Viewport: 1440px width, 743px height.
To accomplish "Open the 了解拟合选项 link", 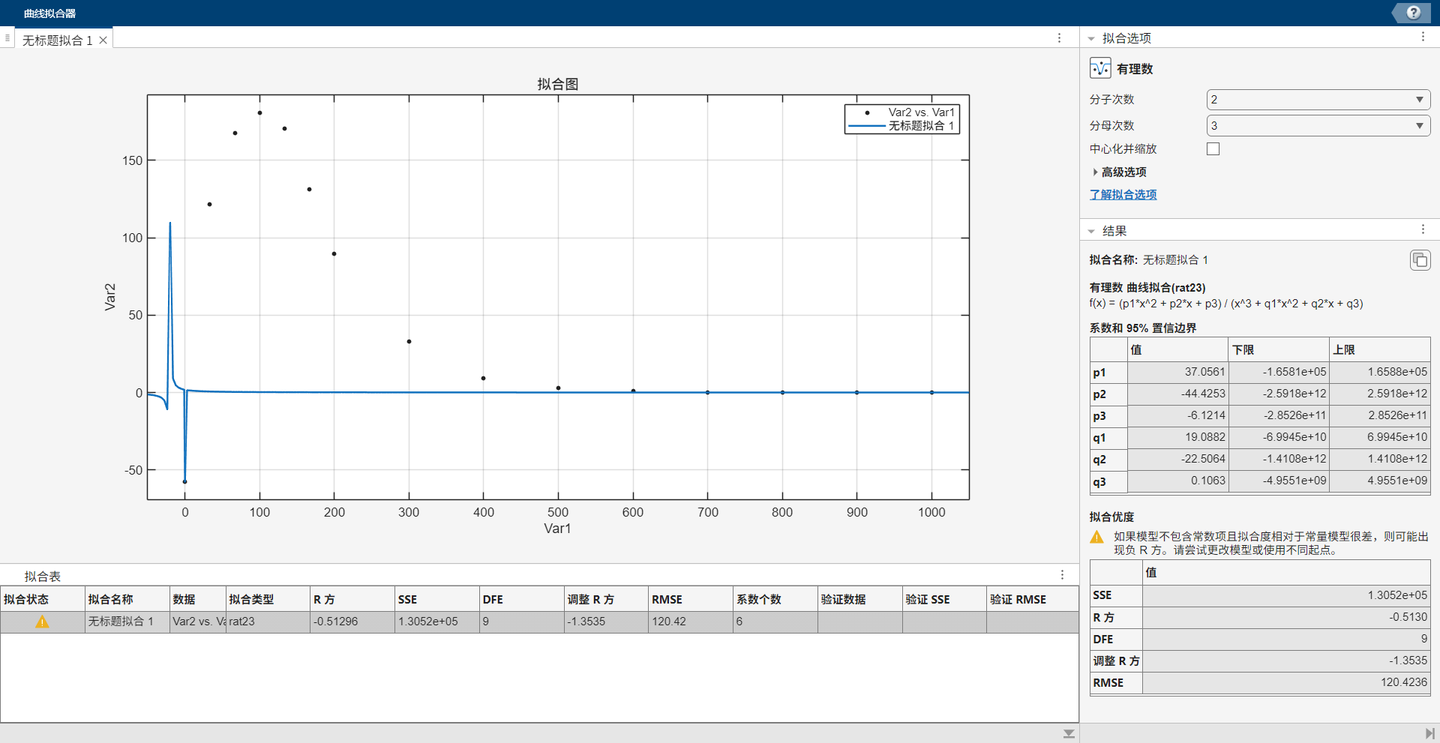I will click(x=1123, y=195).
